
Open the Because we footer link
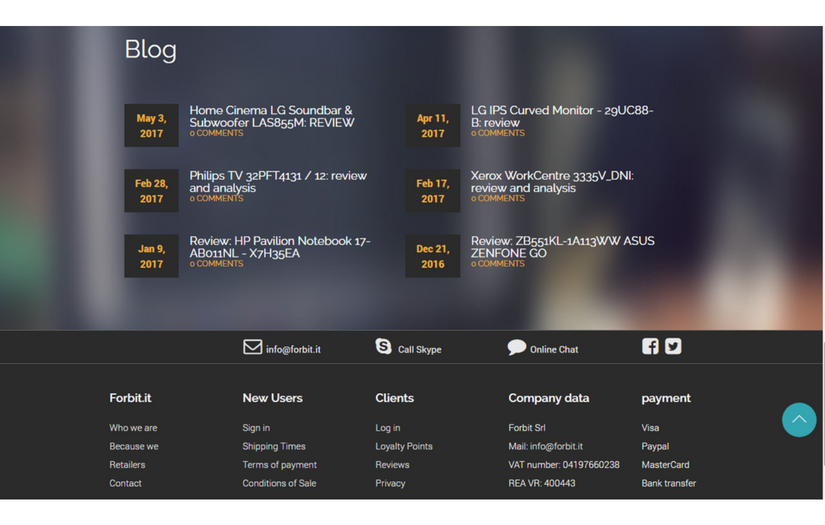[134, 446]
